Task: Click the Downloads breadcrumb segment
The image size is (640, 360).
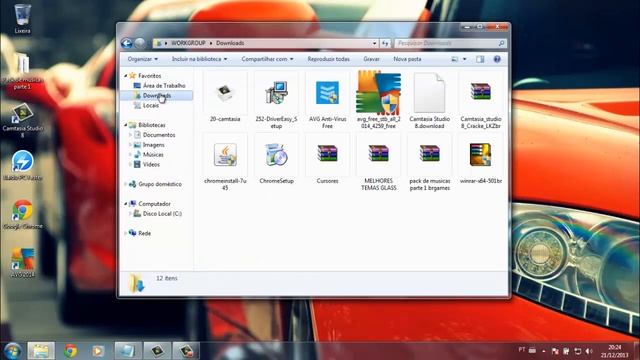Action: (230, 43)
